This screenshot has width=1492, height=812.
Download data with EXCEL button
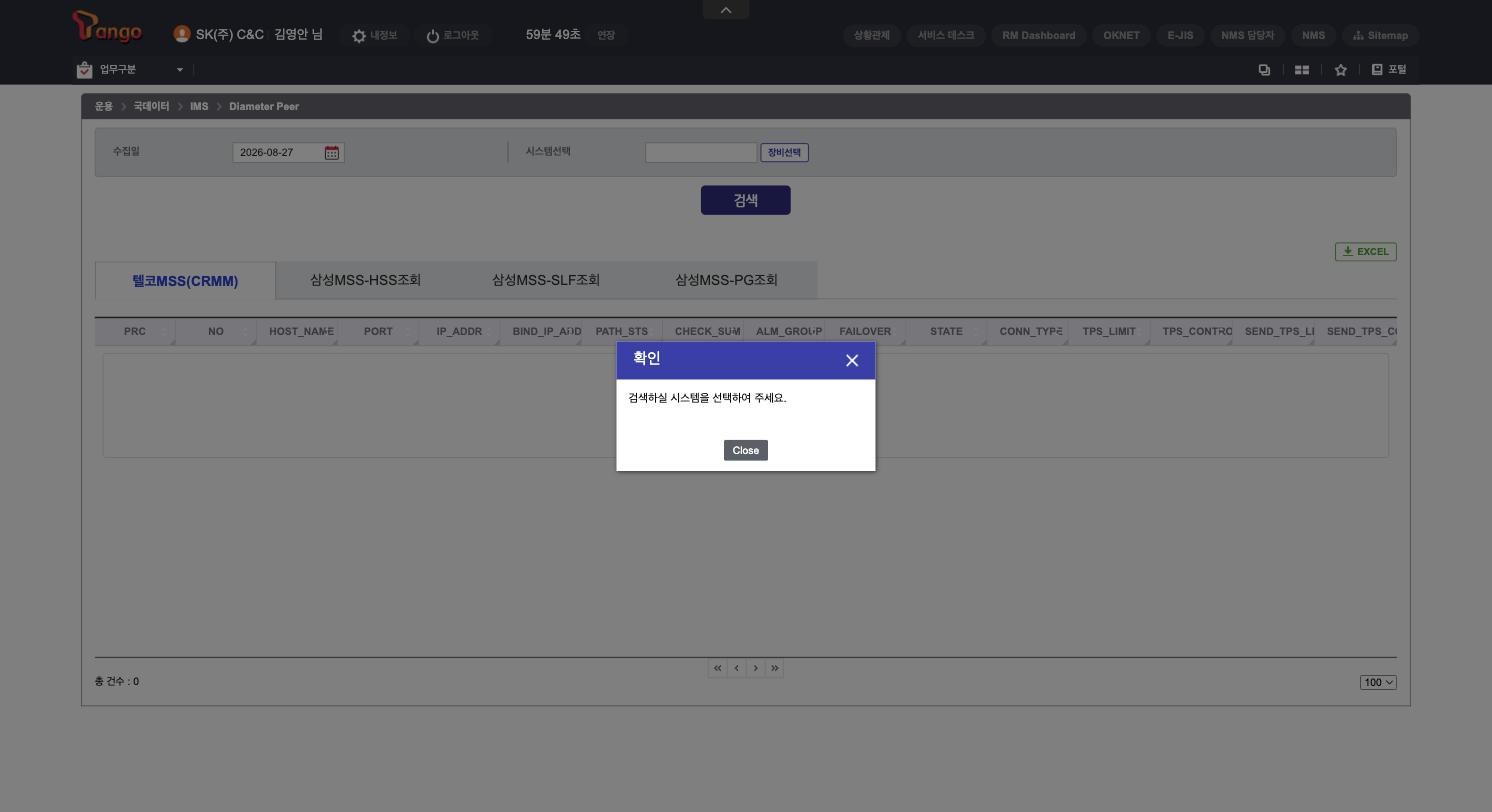click(x=1366, y=252)
